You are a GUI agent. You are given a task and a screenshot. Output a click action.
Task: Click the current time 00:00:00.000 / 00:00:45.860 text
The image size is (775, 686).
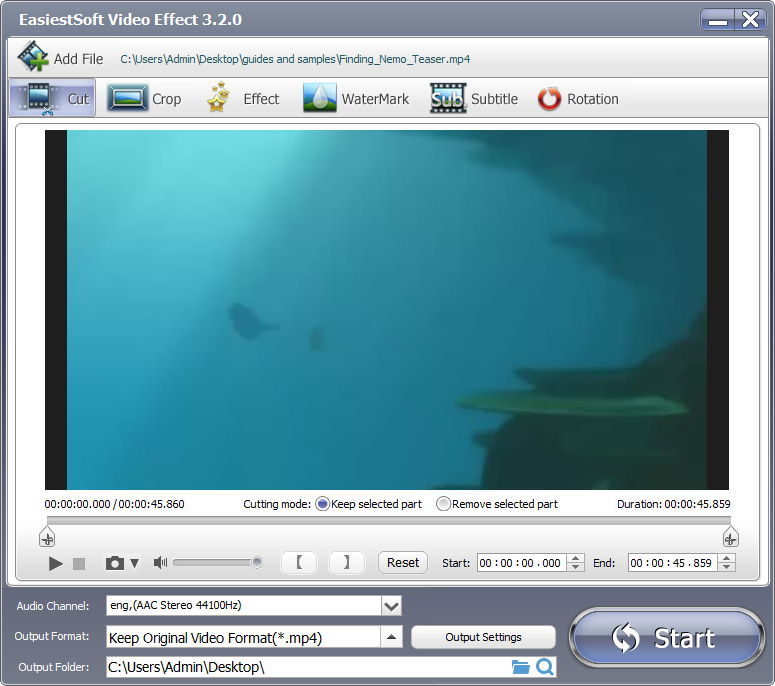(114, 504)
